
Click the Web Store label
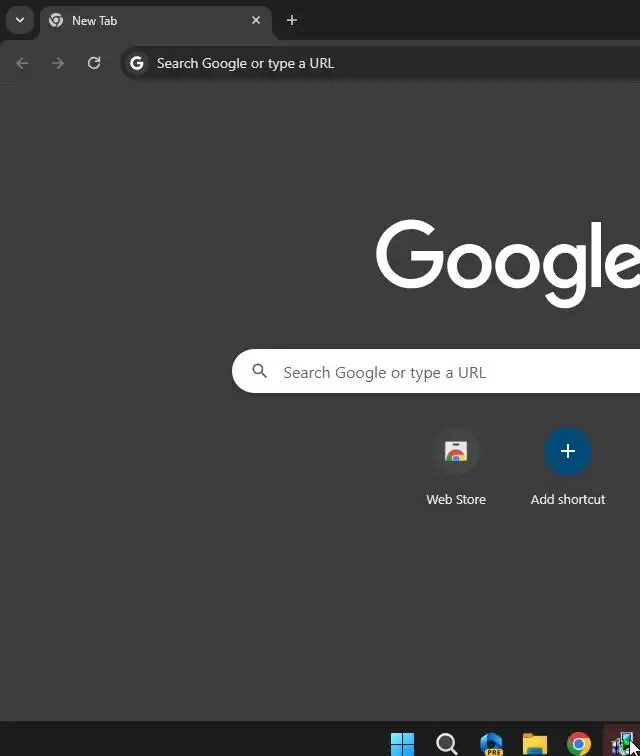[456, 500]
